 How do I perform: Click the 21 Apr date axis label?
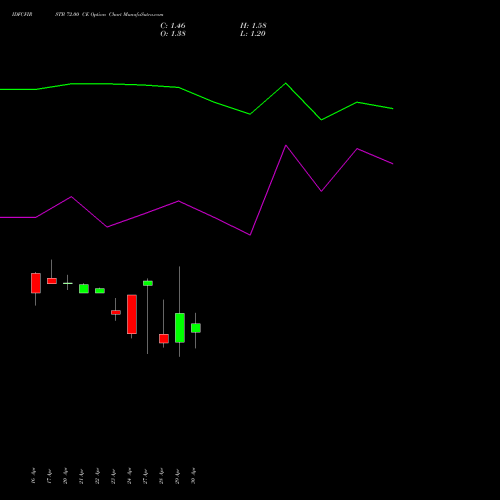point(81,476)
